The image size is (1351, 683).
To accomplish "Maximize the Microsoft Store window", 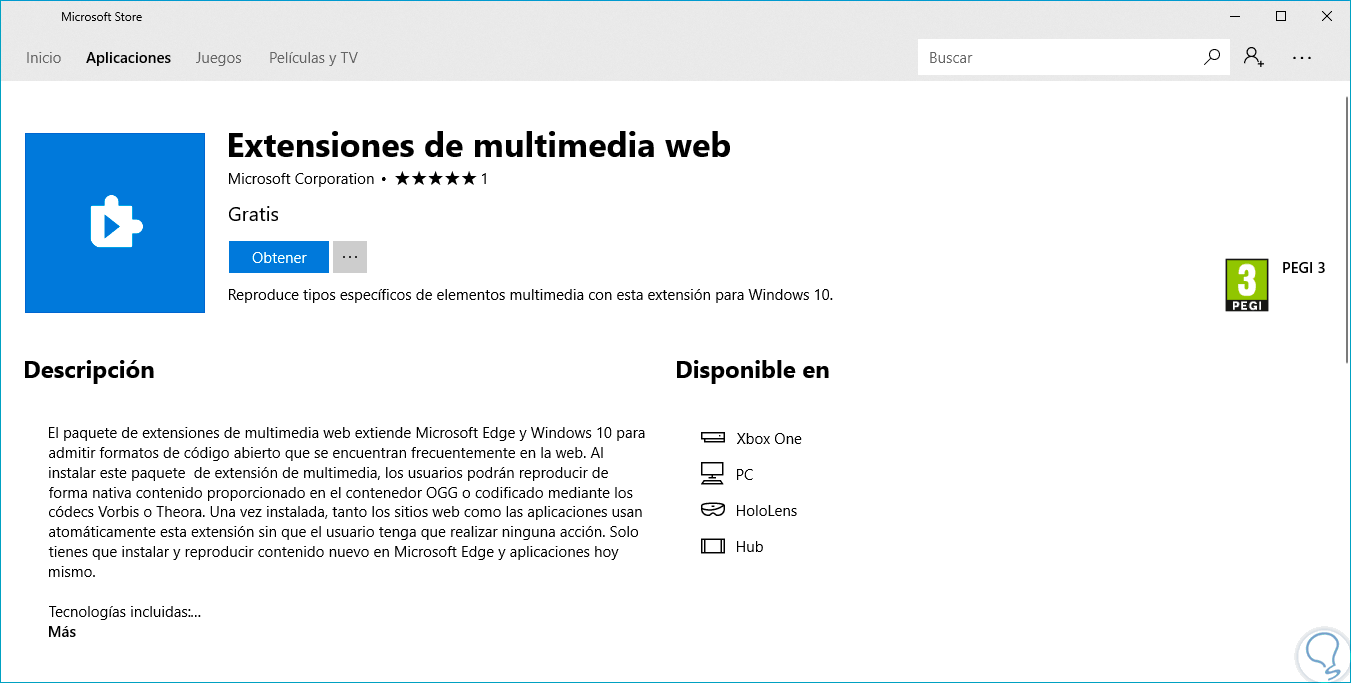I will (x=1281, y=16).
